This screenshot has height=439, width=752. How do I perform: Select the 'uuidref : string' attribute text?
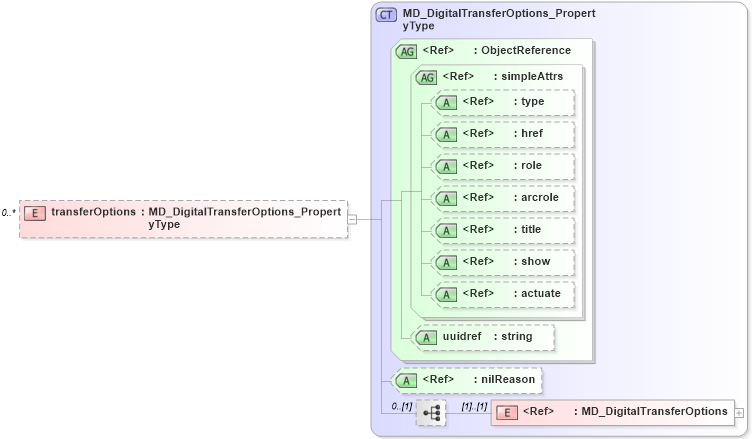(487, 336)
